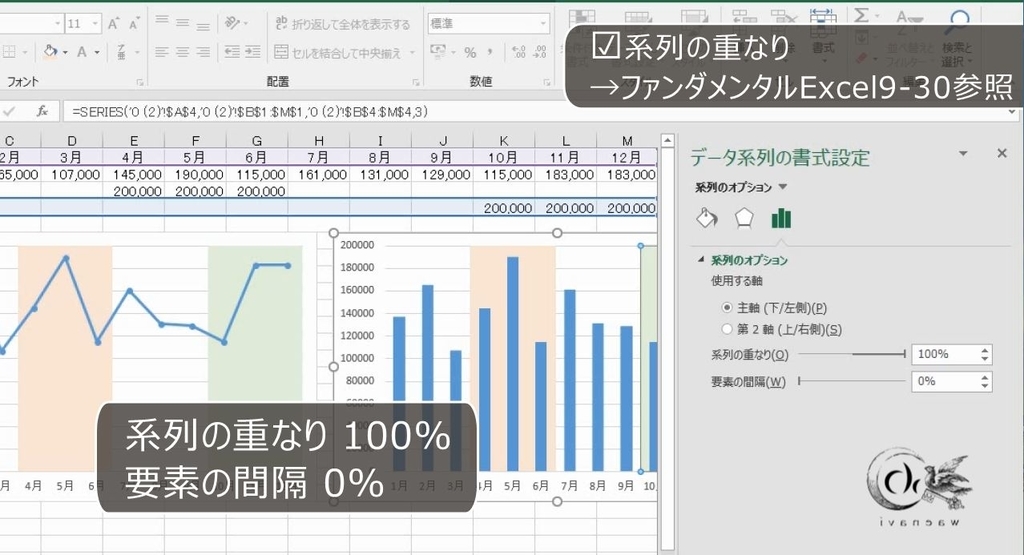Apply comma style number format
Viewport: 1024px width, 555px height.
pos(490,52)
